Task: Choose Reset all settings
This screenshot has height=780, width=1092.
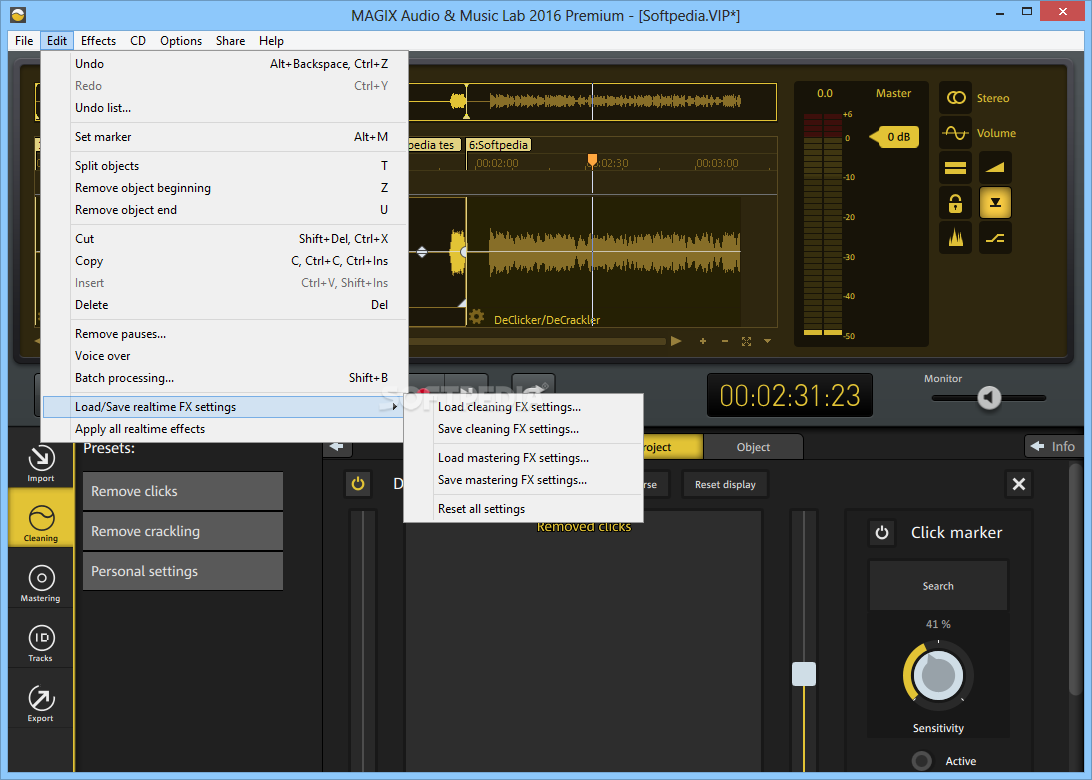Action: (x=523, y=509)
